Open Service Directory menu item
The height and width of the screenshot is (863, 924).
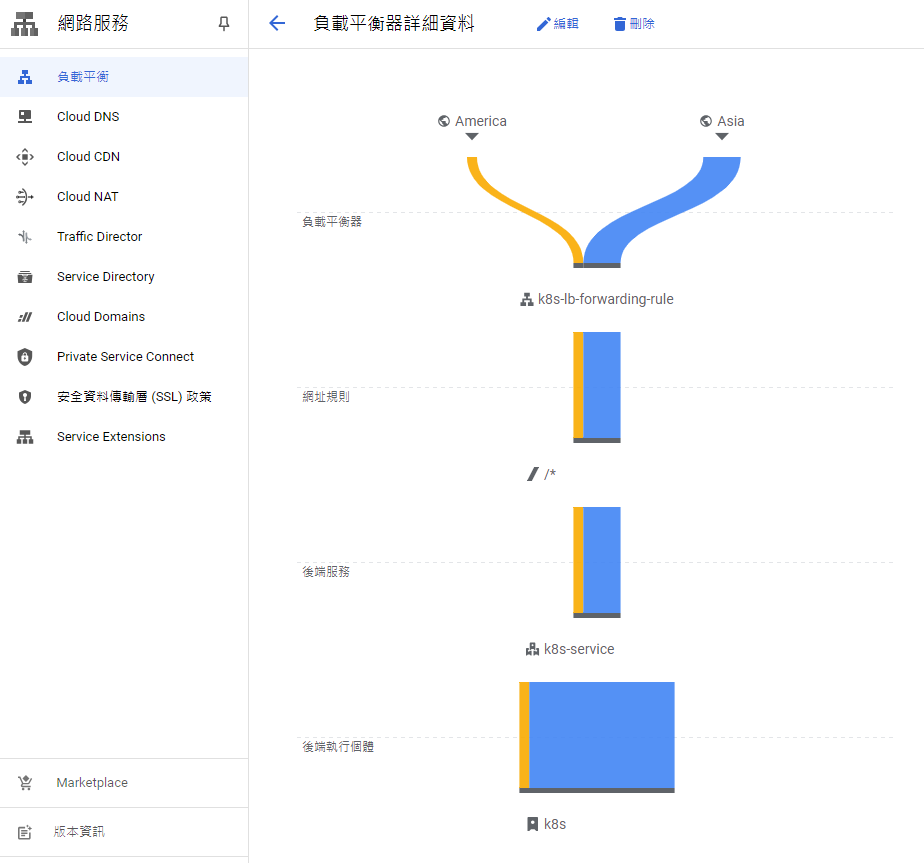[105, 277]
